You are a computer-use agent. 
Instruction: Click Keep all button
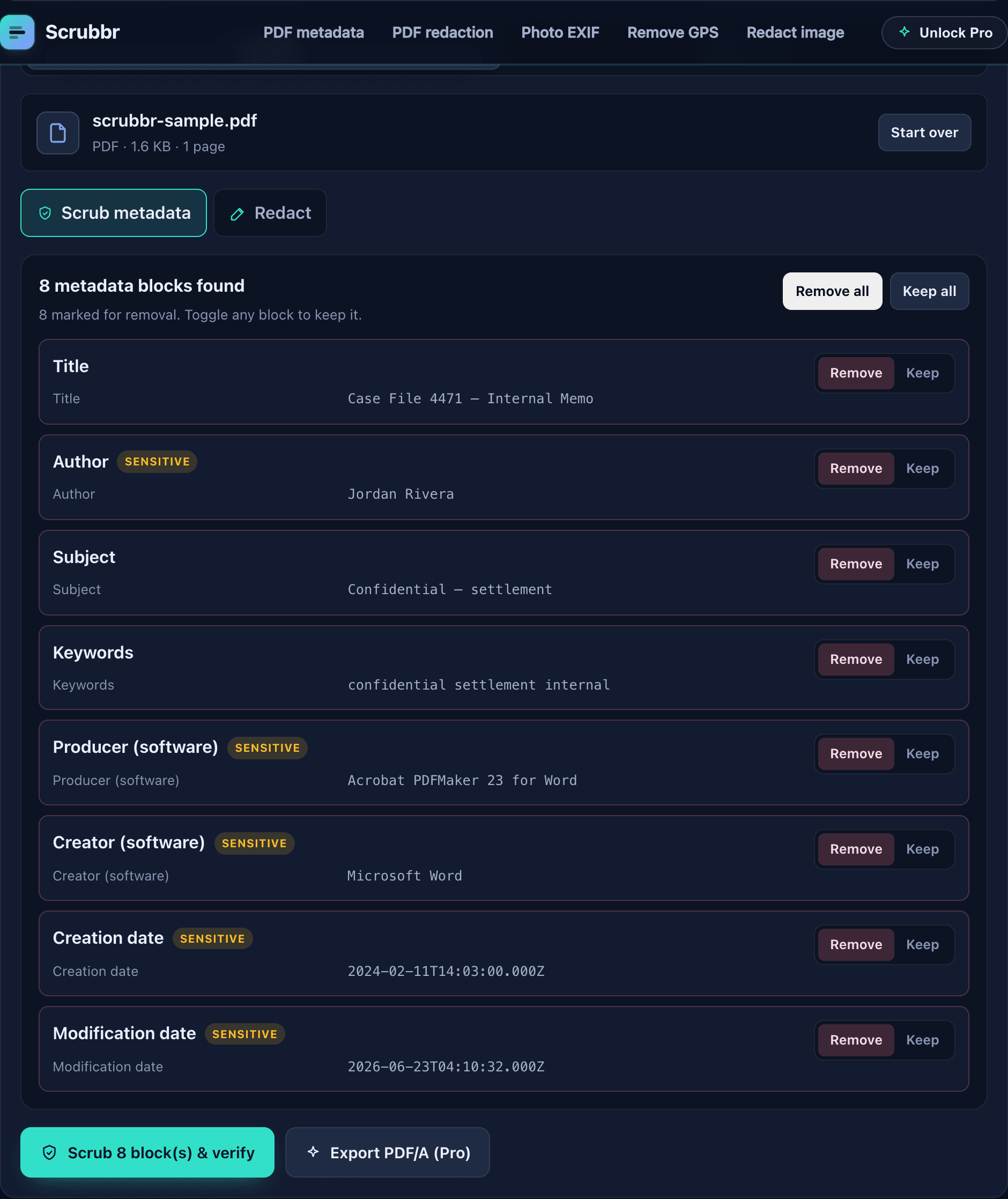[929, 292]
